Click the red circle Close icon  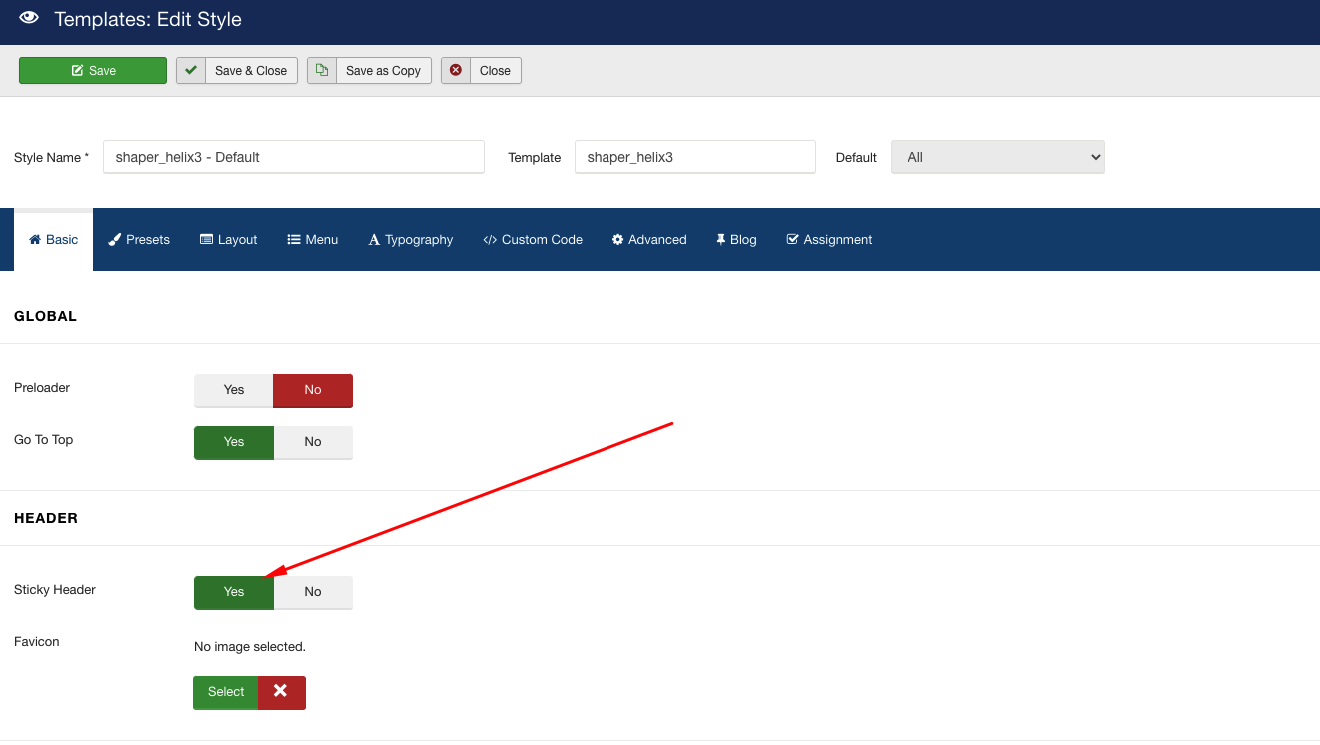pyautogui.click(x=456, y=70)
